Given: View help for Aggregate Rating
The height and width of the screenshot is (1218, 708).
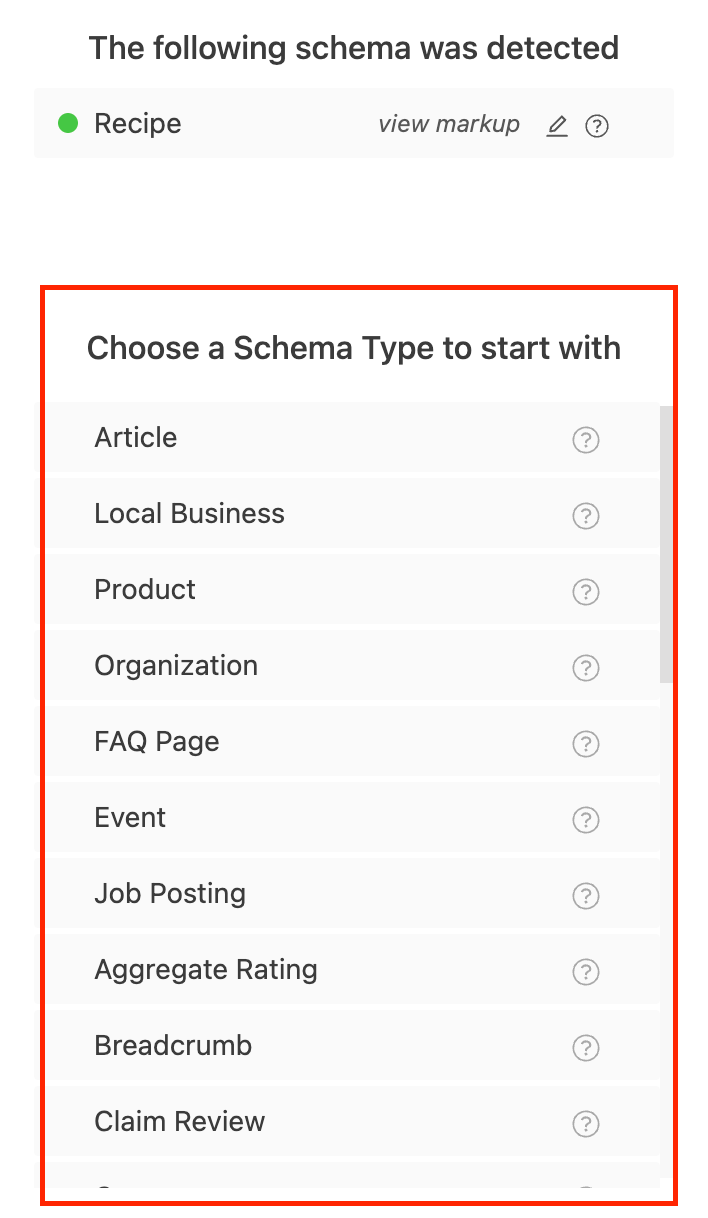Looking at the screenshot, I should point(585,972).
